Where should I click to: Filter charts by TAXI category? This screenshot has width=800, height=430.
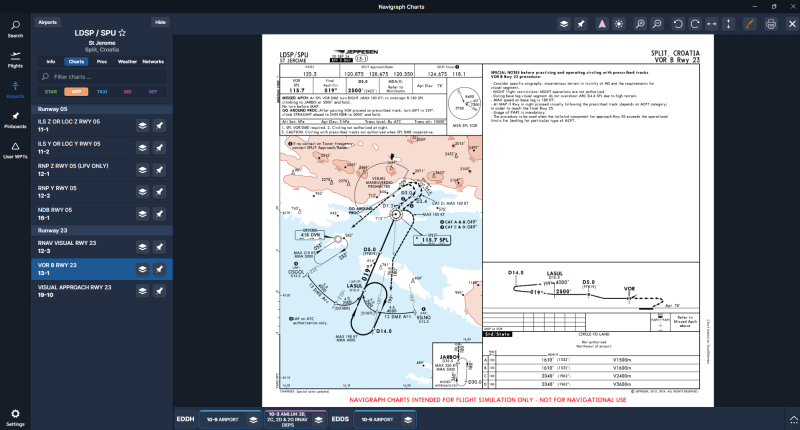(x=102, y=92)
